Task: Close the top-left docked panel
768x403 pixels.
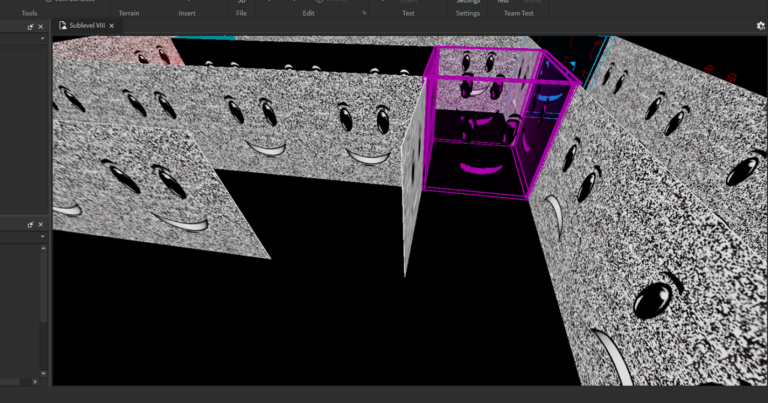Action: (41, 27)
